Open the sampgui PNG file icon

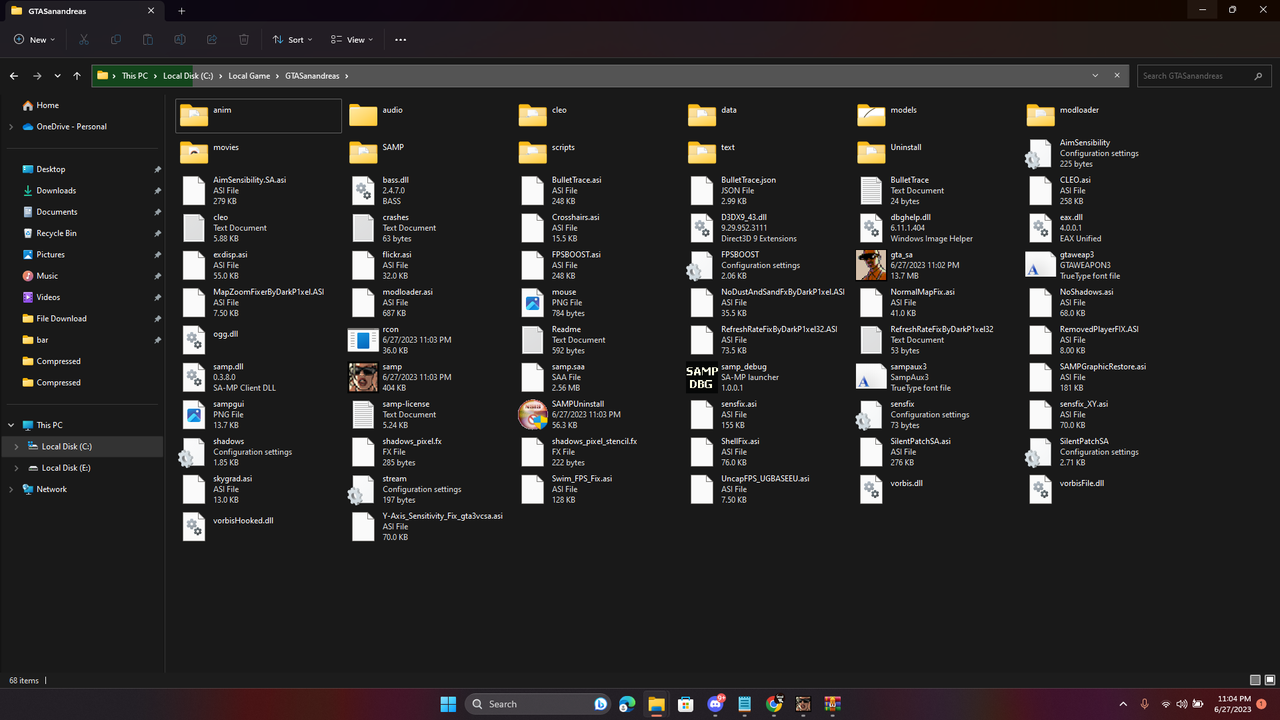click(194, 414)
